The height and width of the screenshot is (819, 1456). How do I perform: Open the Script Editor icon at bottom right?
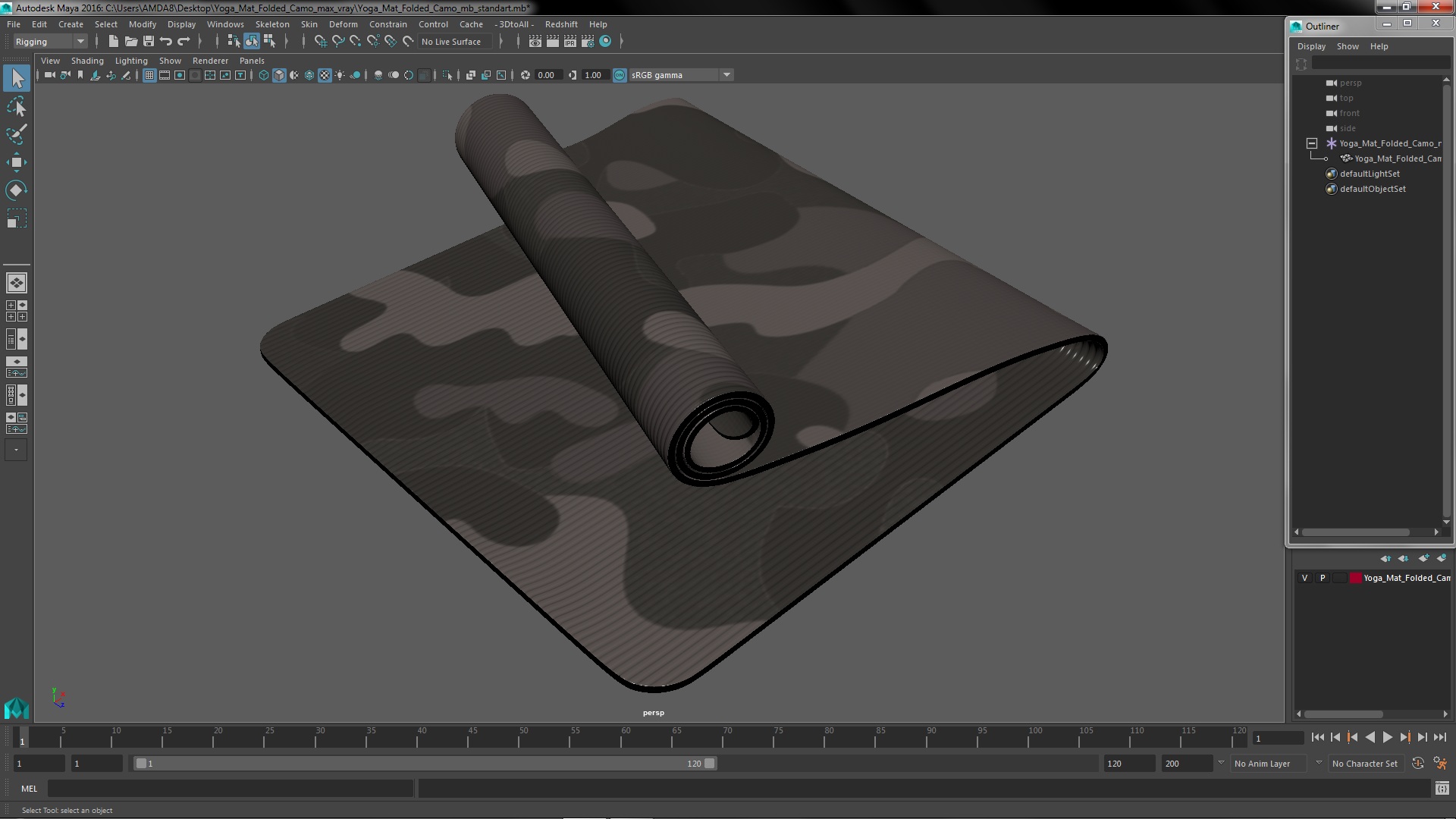point(1442,789)
